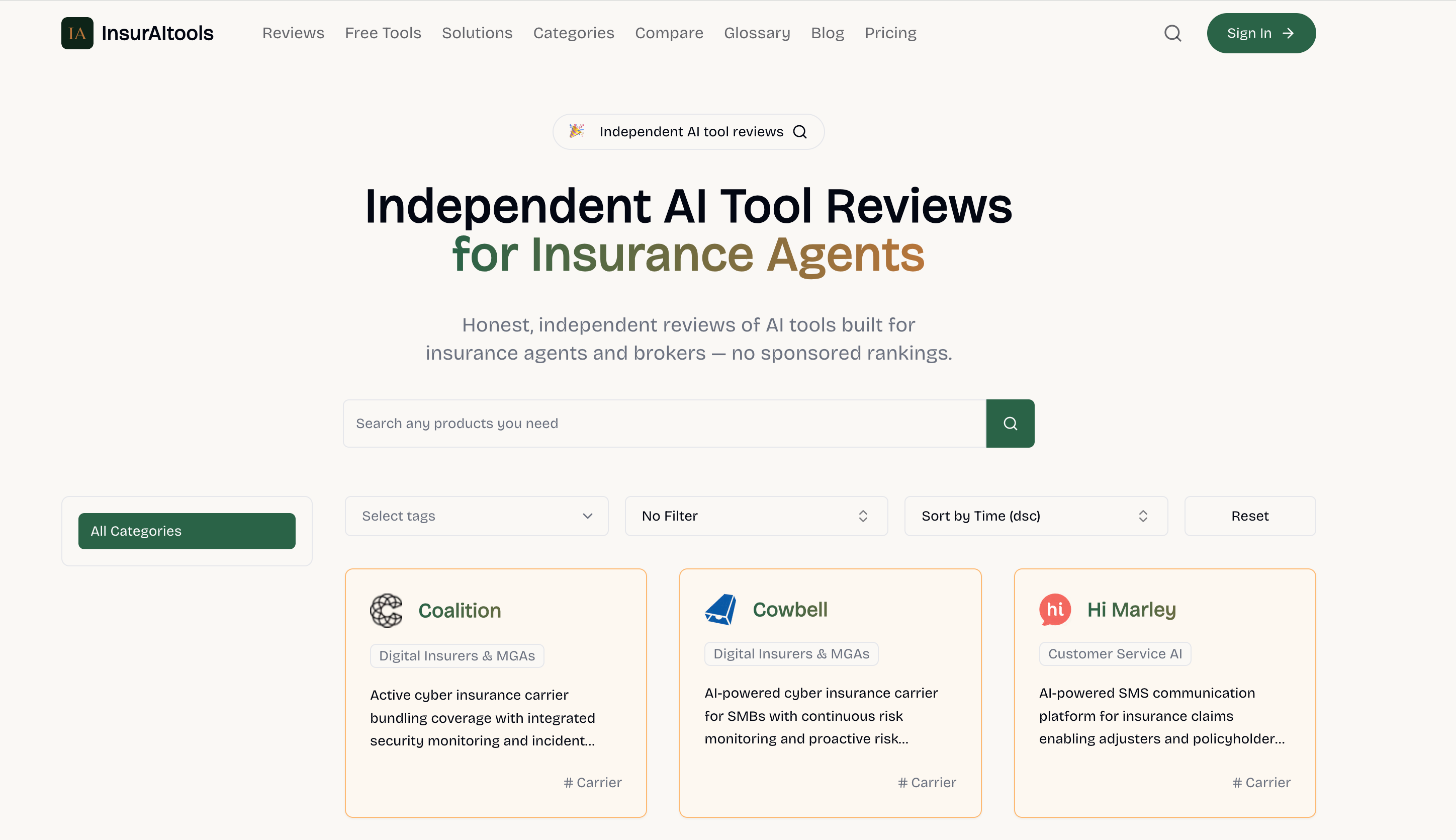Click magnifier icon in the review badge
Image resolution: width=1456 pixels, height=840 pixels.
[800, 132]
